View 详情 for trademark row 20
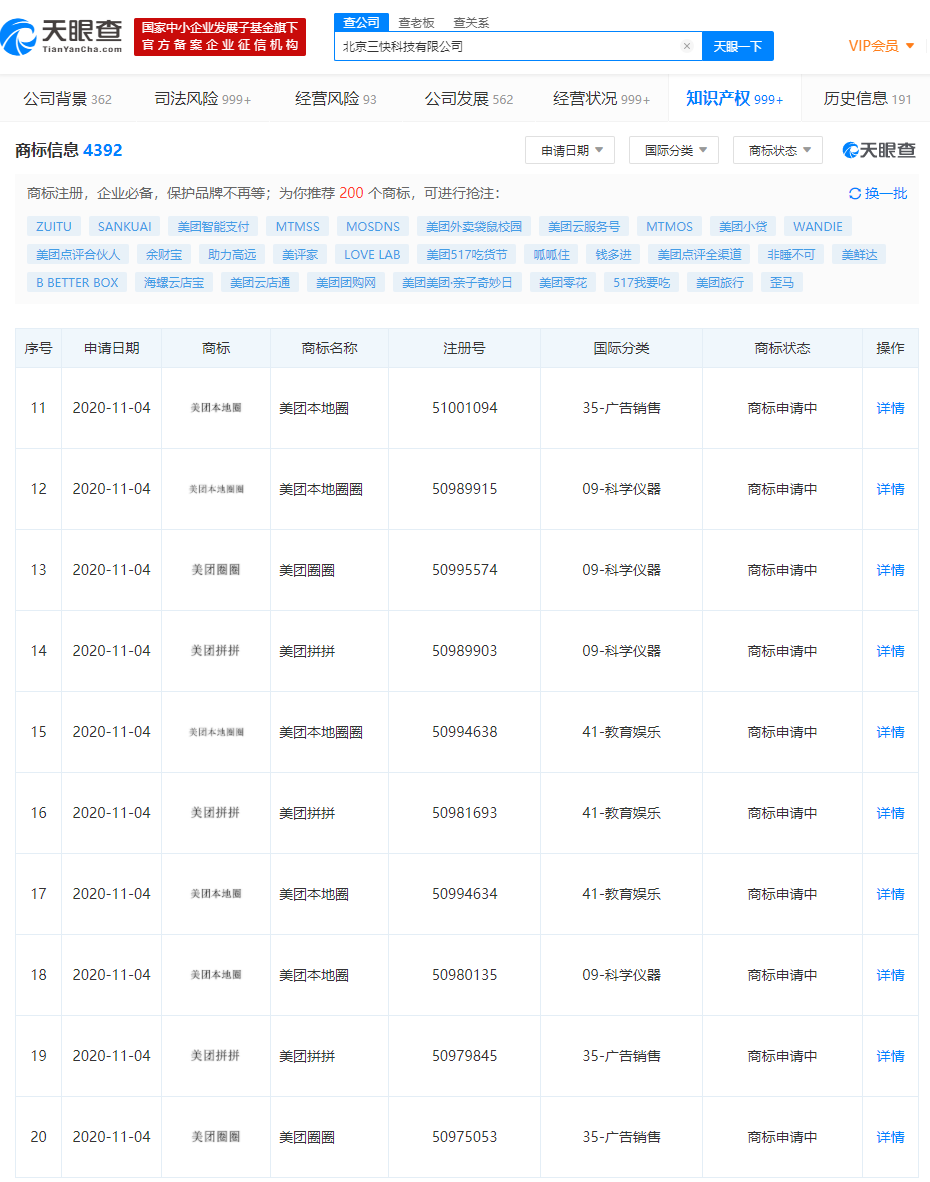The image size is (930, 1182). coord(890,1137)
